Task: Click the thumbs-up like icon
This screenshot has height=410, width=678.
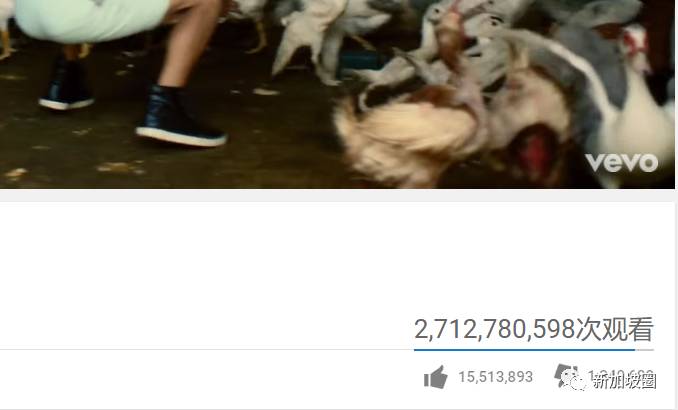Action: coord(435,377)
